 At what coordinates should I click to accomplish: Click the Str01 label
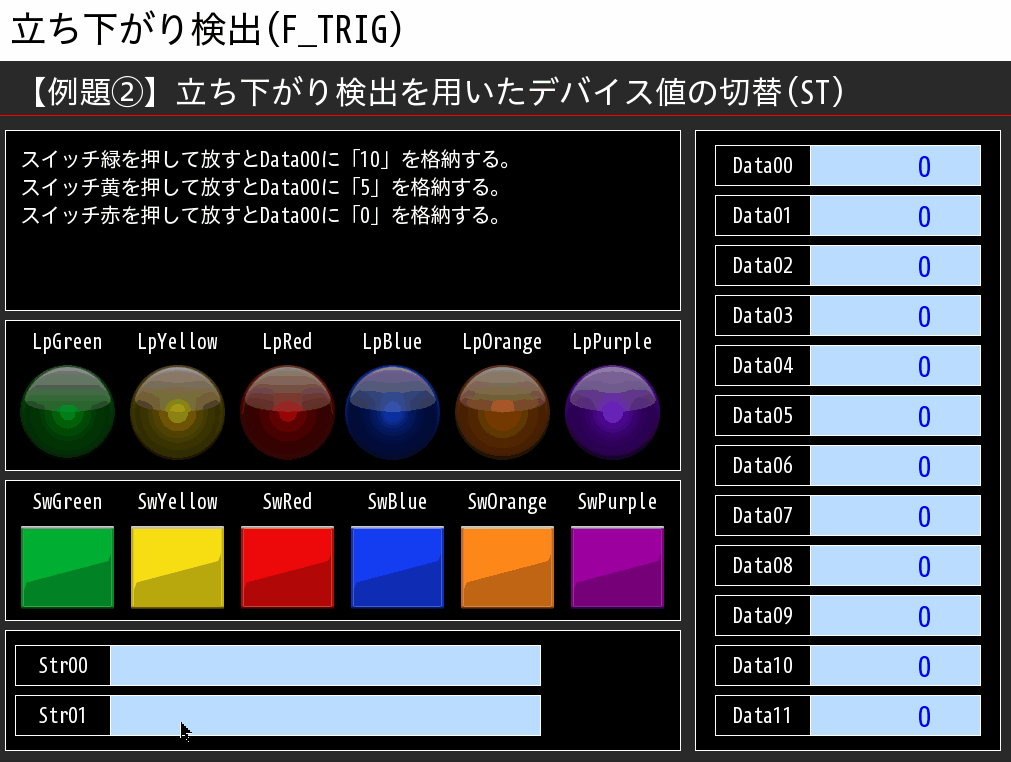click(63, 716)
